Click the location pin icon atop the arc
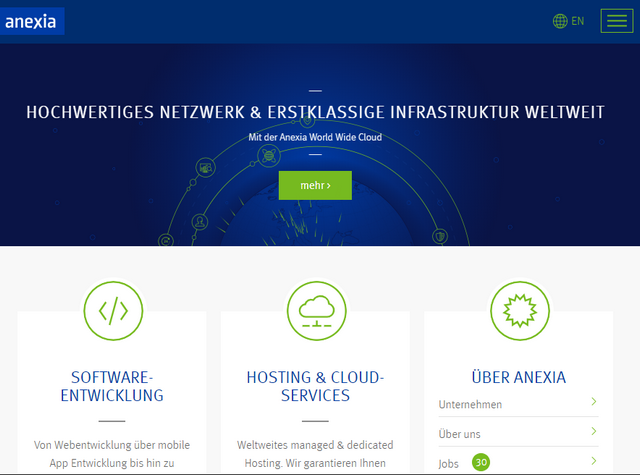 (x=307, y=121)
